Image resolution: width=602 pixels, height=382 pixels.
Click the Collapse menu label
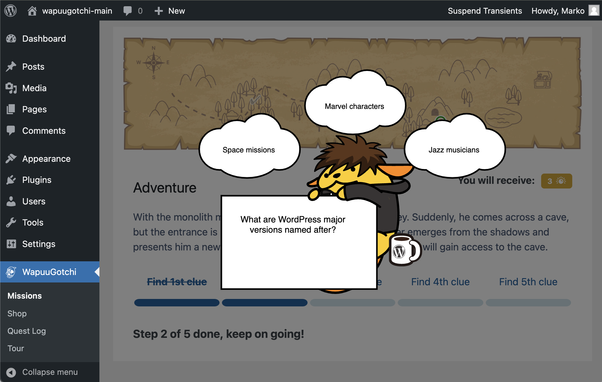(50, 372)
